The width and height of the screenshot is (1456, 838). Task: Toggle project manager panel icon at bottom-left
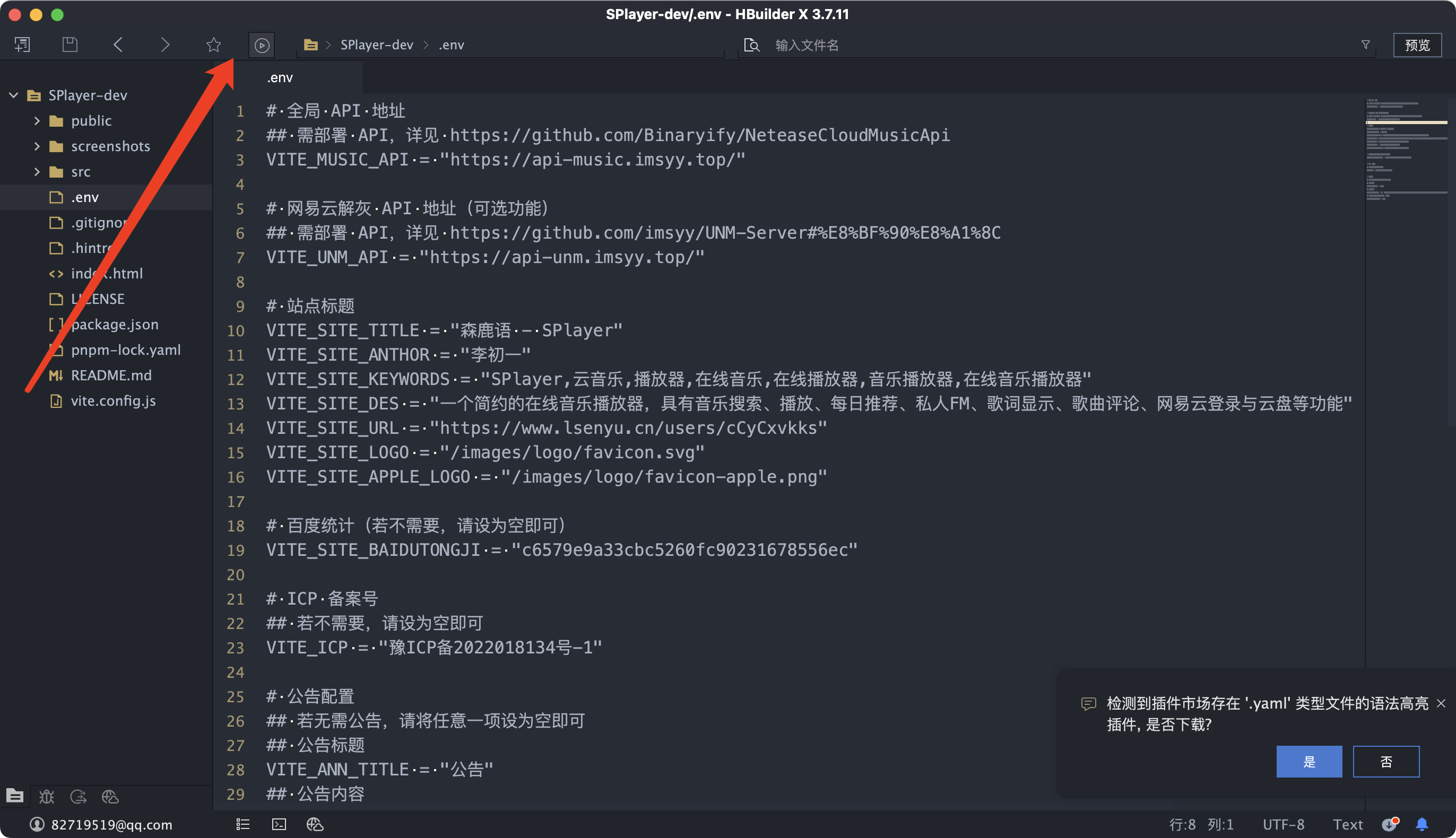15,796
